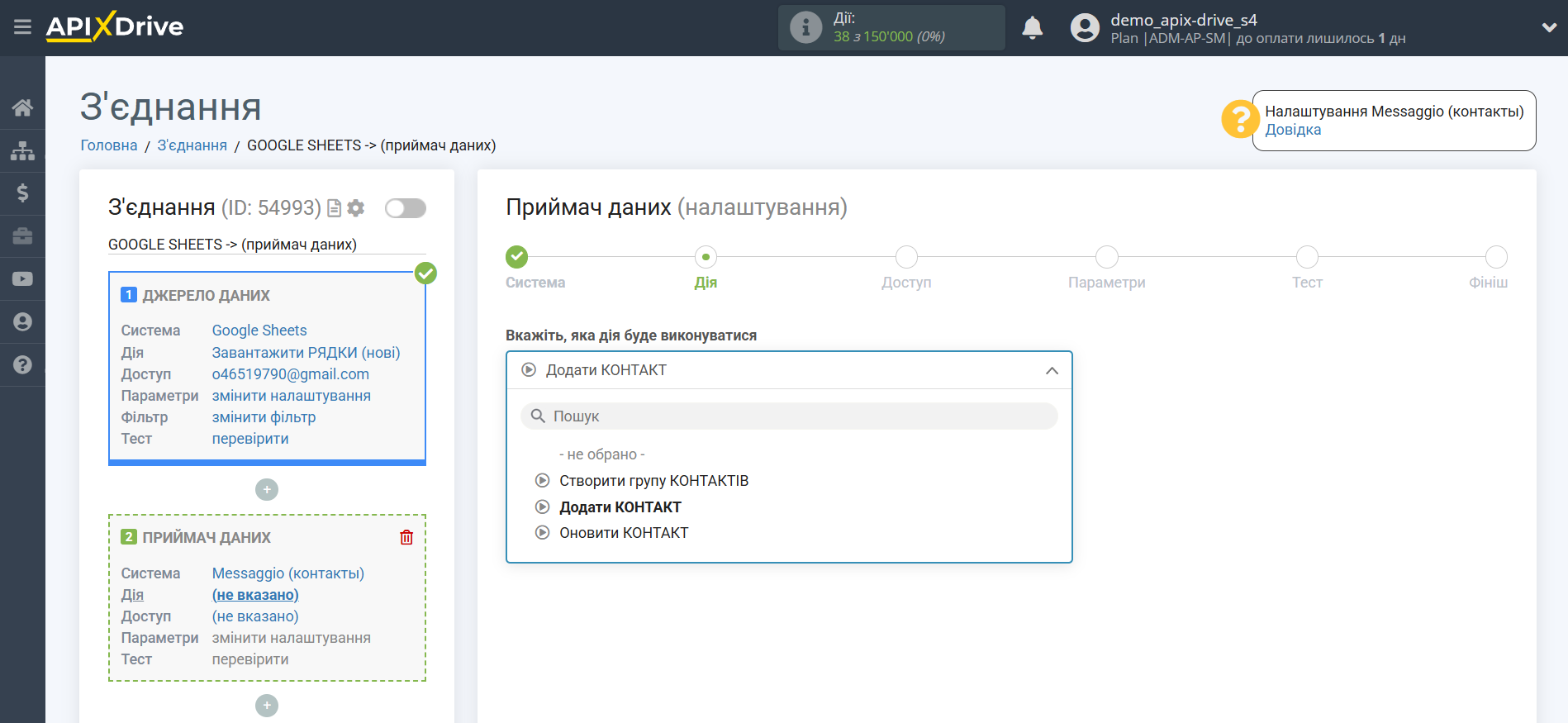
Task: Open the briefcase icon in sidebar
Action: pos(22,236)
